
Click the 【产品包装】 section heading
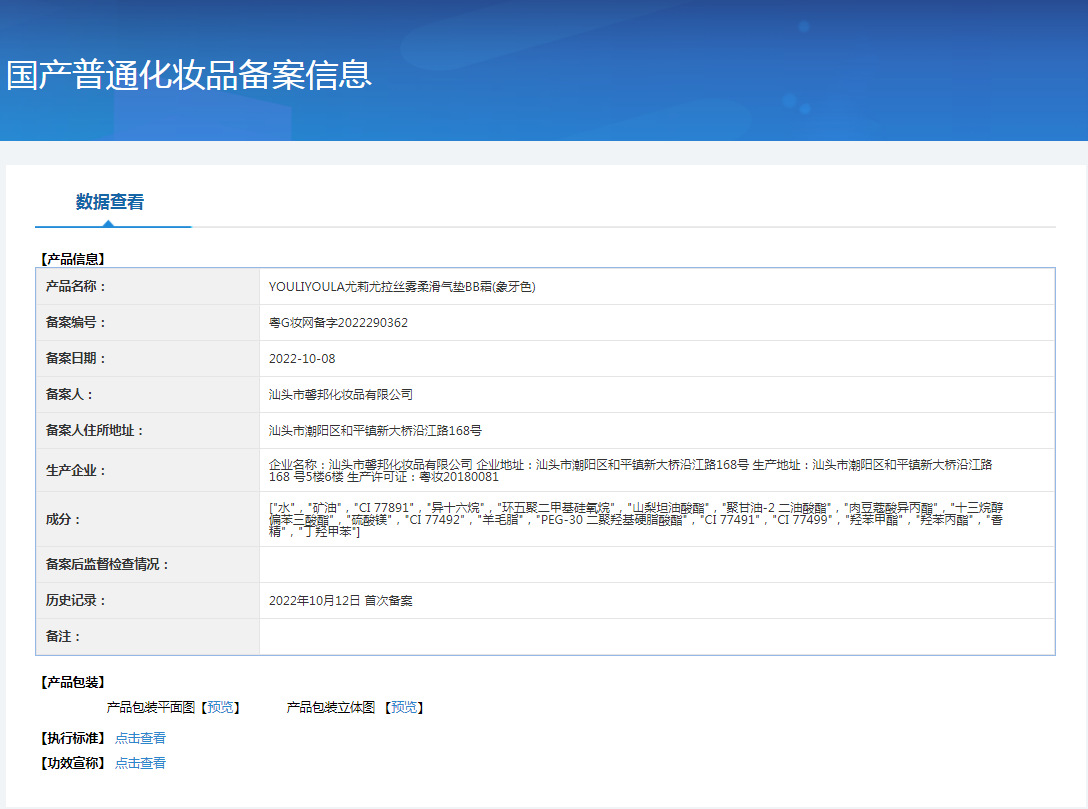[71, 682]
